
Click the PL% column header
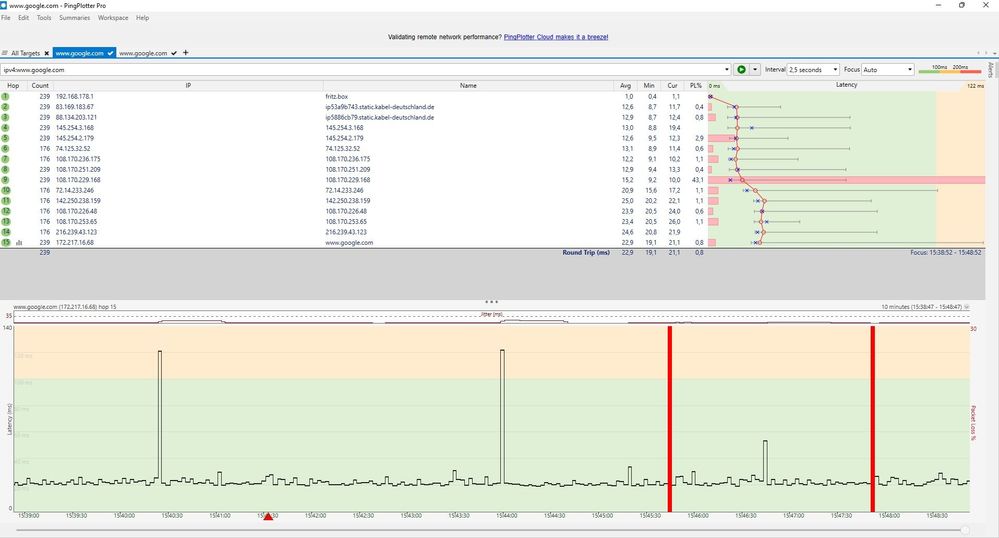click(x=695, y=85)
